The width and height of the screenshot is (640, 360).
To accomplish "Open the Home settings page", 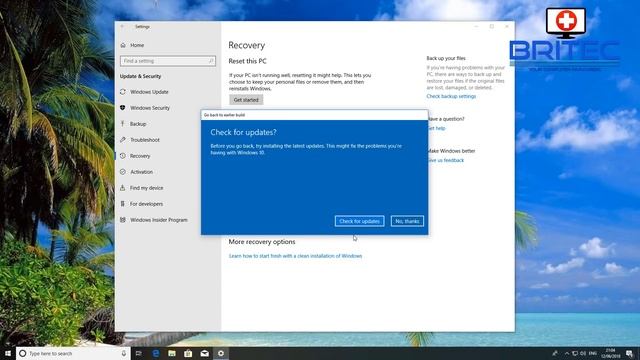I will [137, 45].
